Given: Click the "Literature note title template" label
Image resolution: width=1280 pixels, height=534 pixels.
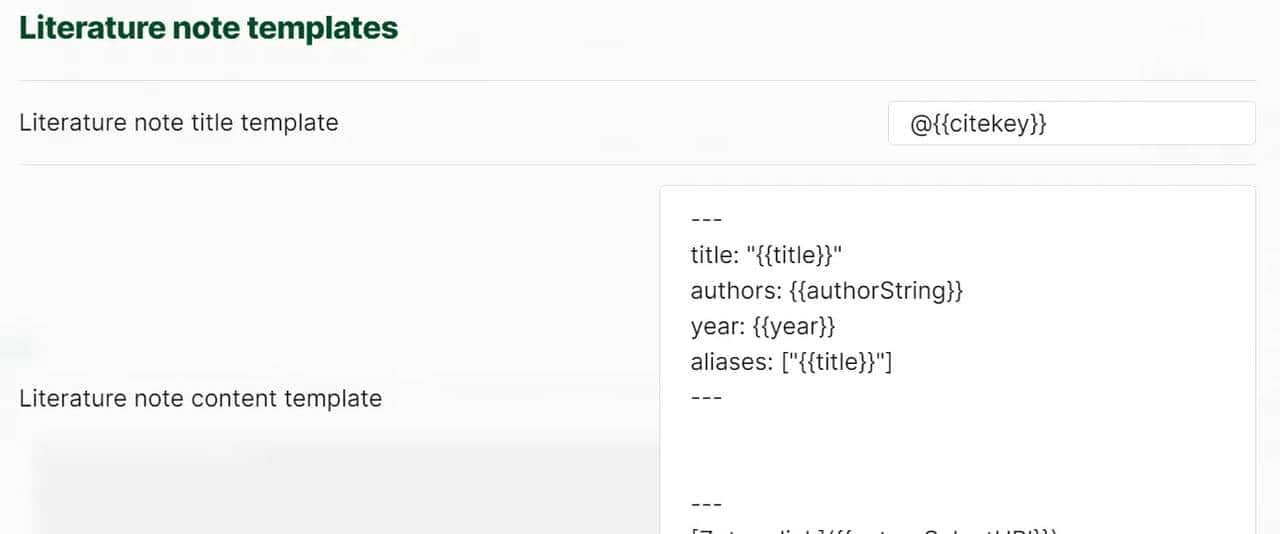Looking at the screenshot, I should tap(179, 123).
